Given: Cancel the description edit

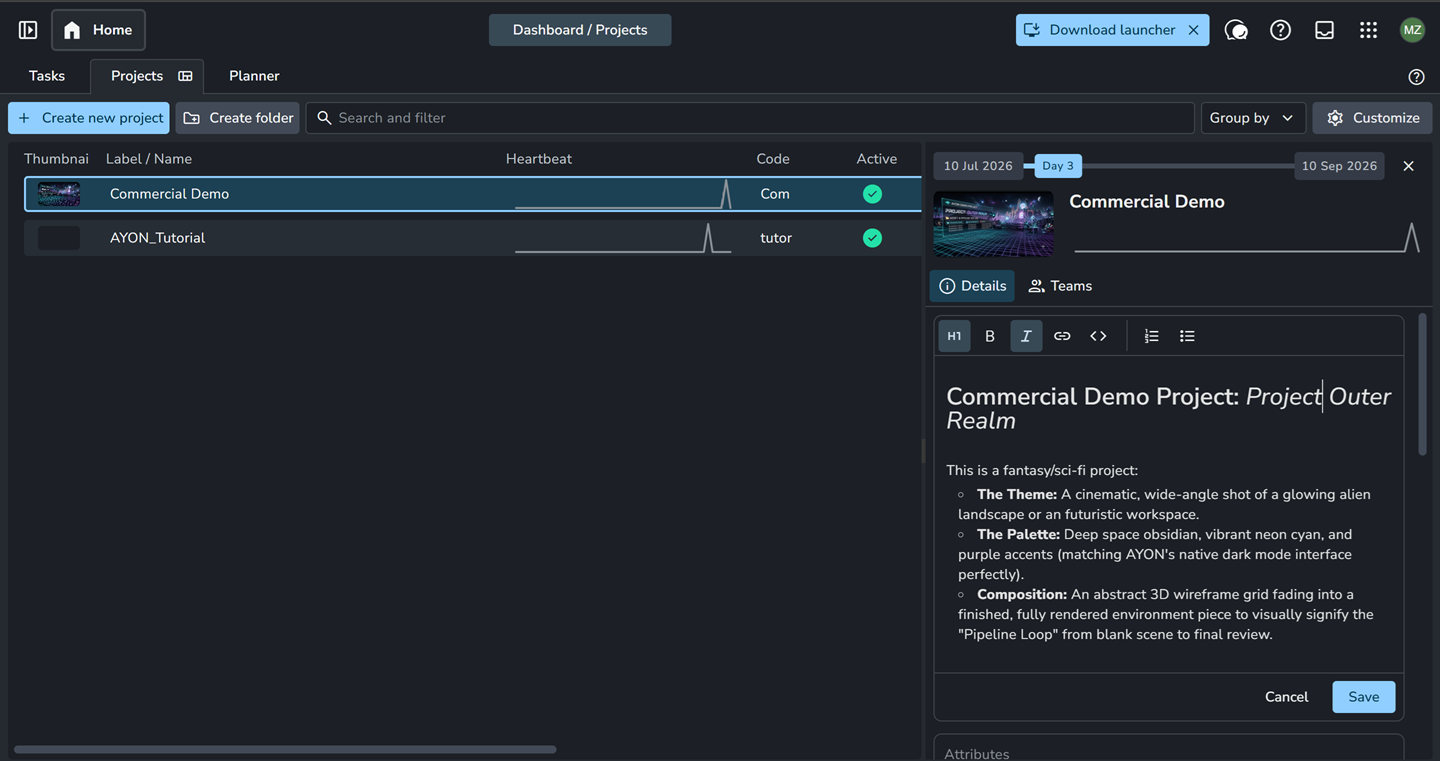Looking at the screenshot, I should 1286,697.
